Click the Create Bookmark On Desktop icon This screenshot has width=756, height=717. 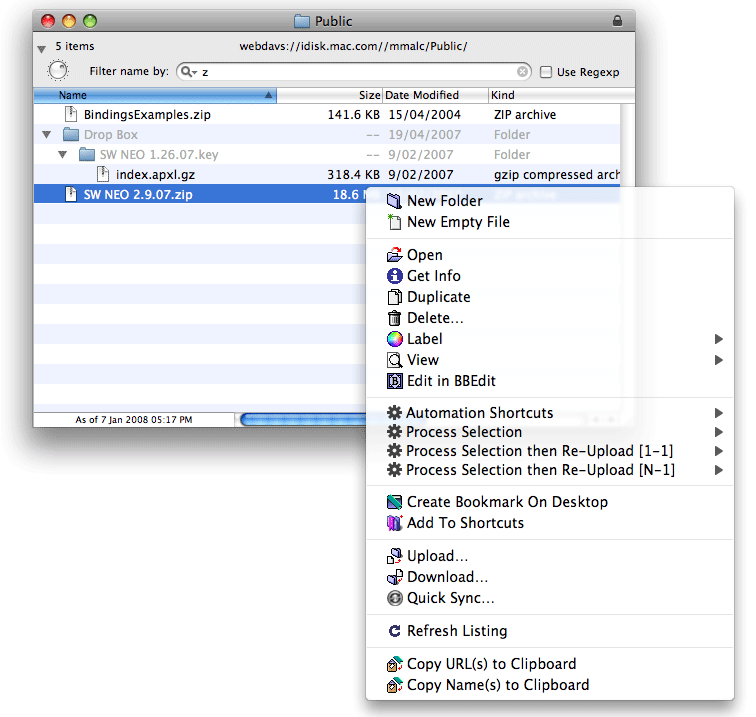394,502
